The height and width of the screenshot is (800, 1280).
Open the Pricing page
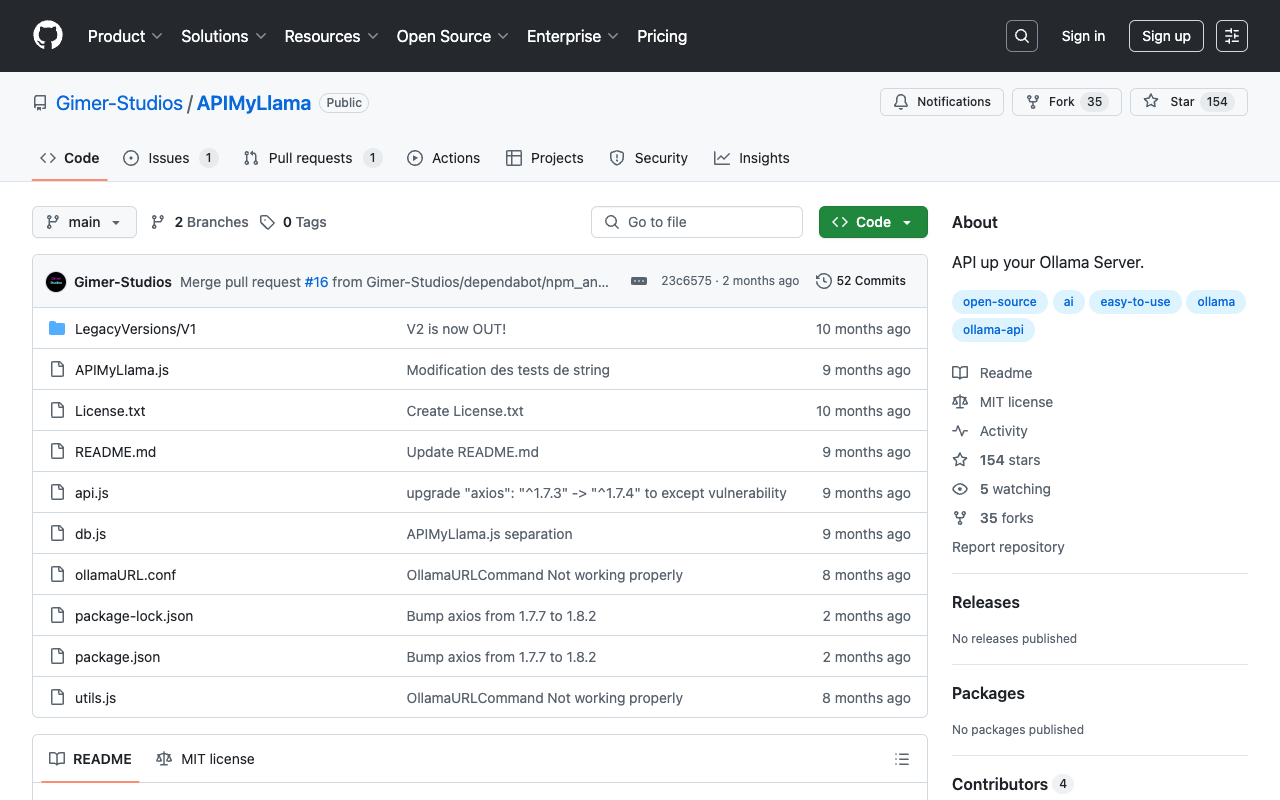pyautogui.click(x=662, y=36)
